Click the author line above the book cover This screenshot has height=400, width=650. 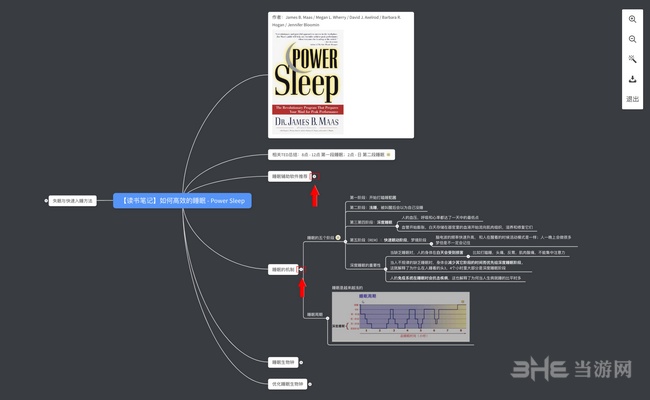click(337, 21)
